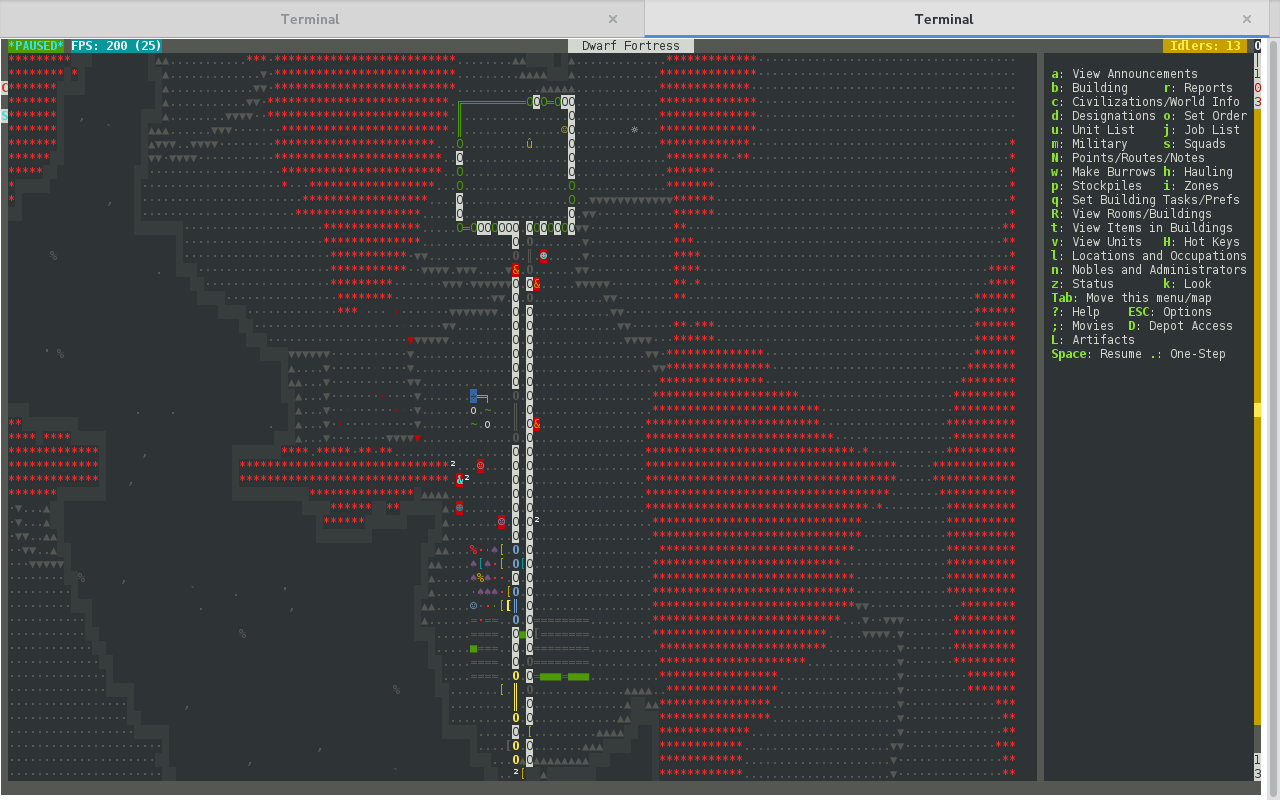The height and width of the screenshot is (800, 1280).
Task: Switch to the first inactive Terminal tab
Action: click(x=309, y=19)
